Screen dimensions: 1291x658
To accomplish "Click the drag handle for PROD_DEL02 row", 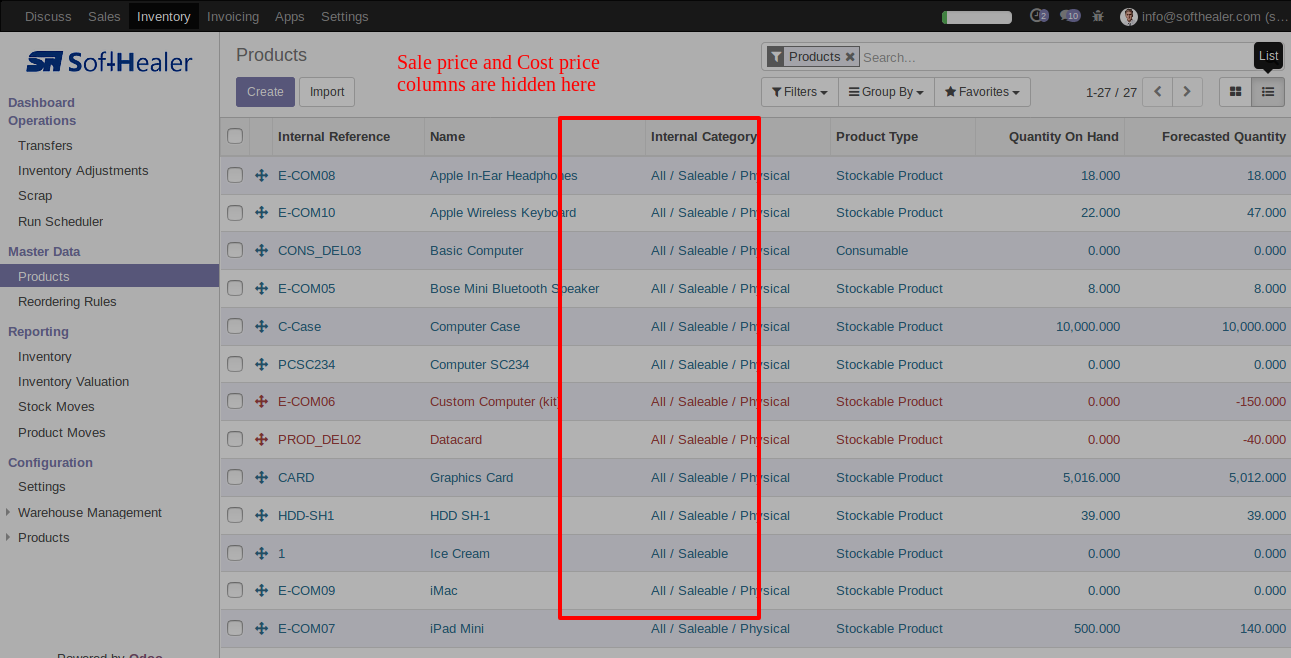I will 261,440.
